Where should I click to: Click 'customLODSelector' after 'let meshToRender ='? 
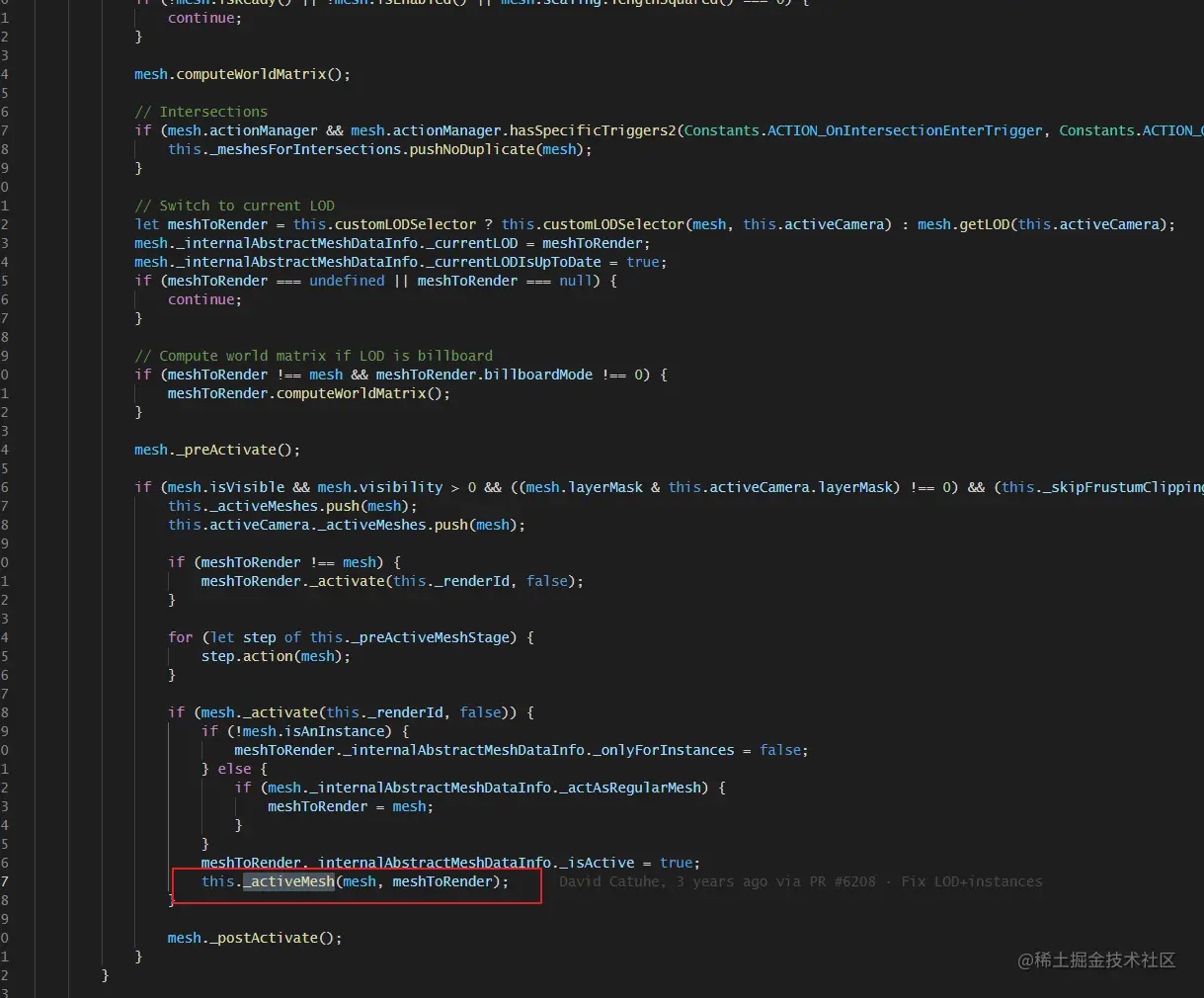tap(405, 224)
